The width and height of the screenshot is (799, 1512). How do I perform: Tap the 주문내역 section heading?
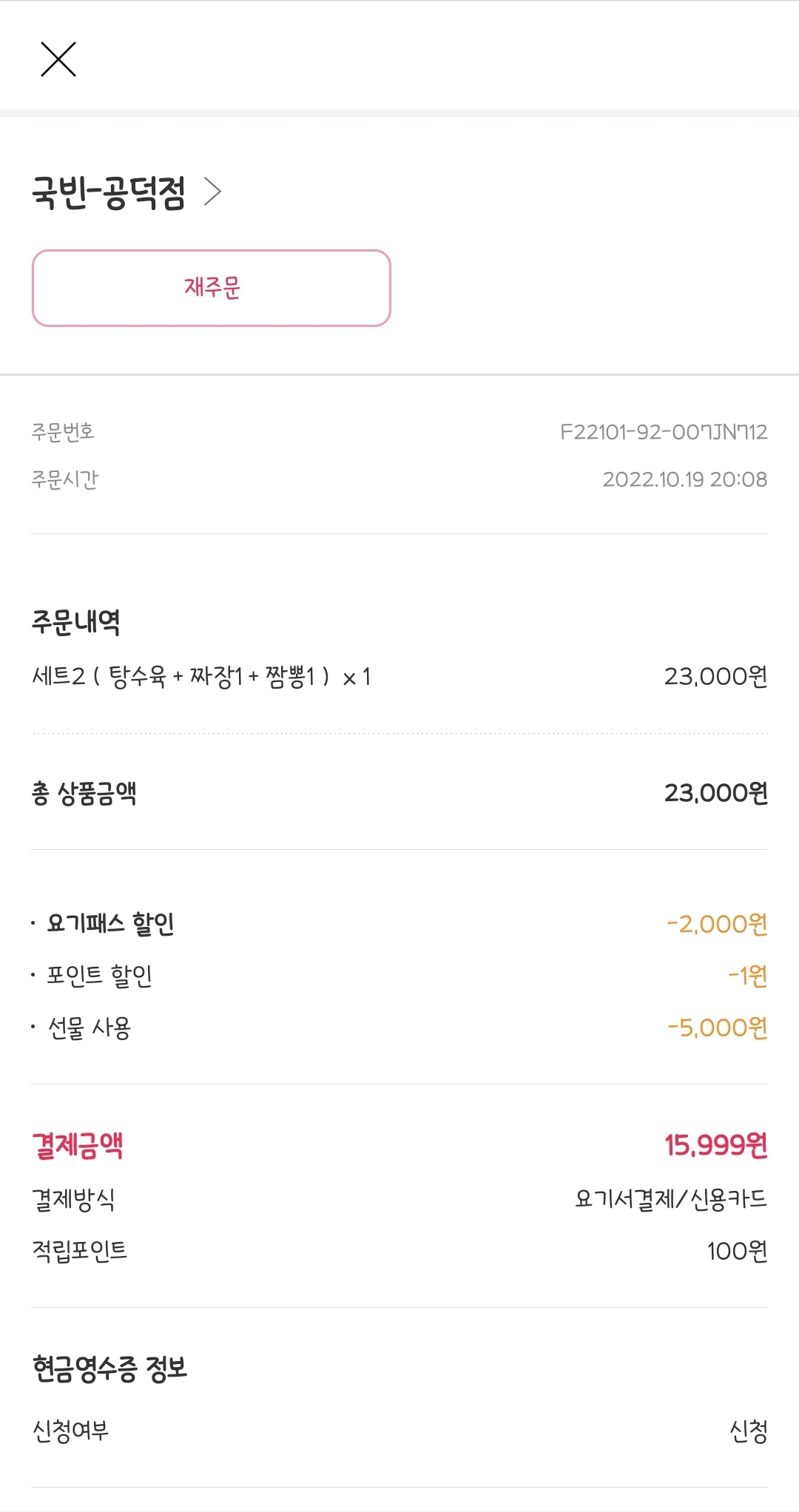[x=76, y=621]
